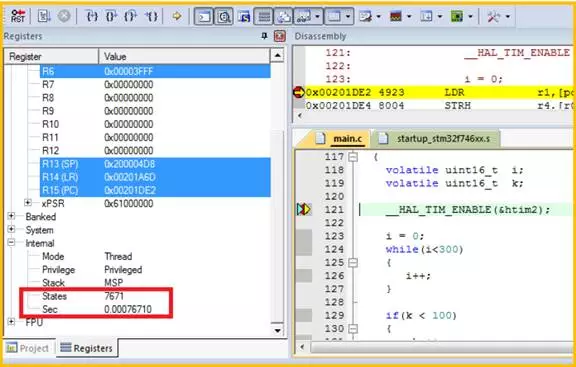The width and height of the screenshot is (576, 367).
Task: Expand the xPSR register node
Action: coord(28,203)
